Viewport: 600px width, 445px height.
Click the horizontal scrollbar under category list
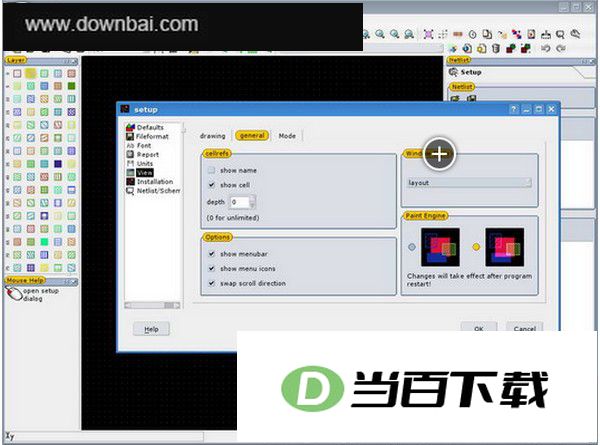click(x=152, y=305)
